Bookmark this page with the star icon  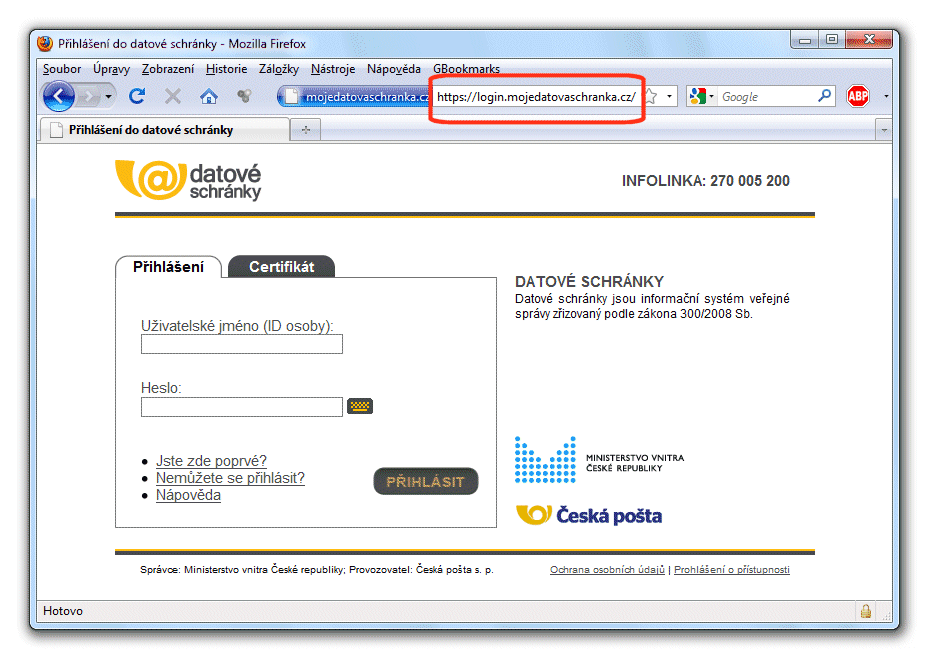(x=651, y=96)
